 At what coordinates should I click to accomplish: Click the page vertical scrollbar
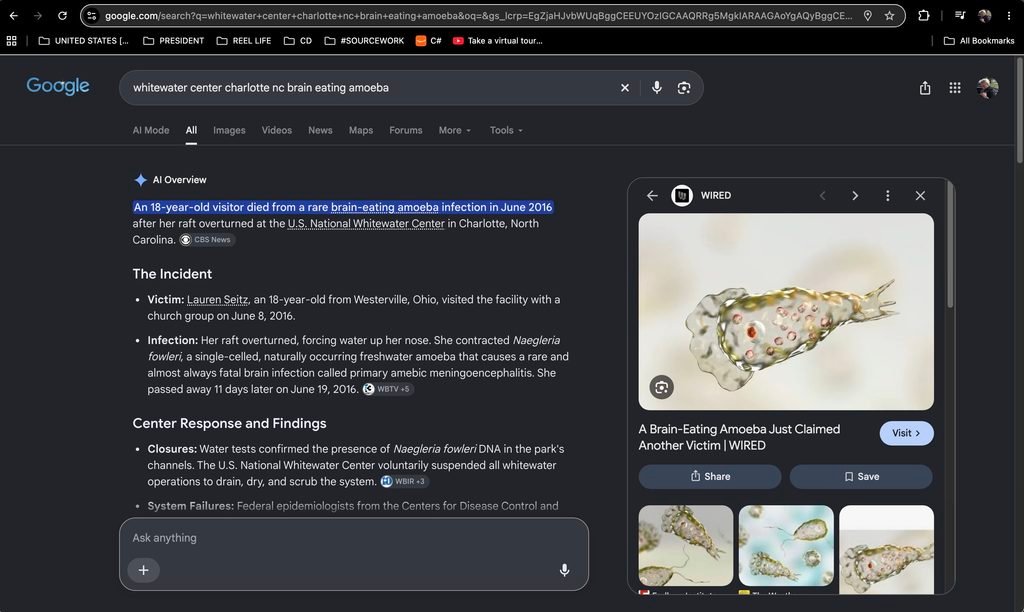[1019, 111]
